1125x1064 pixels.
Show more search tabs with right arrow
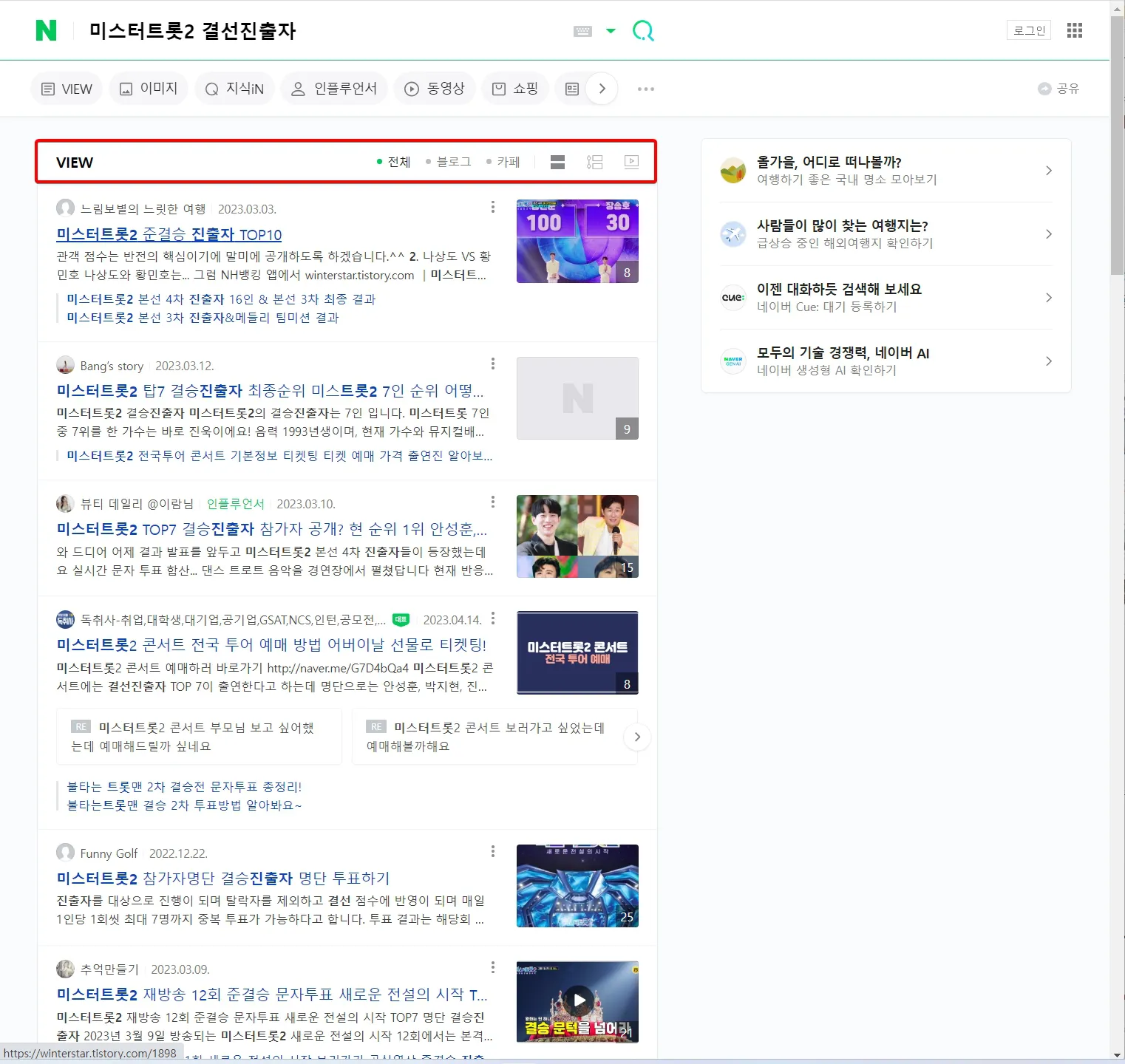[x=602, y=89]
